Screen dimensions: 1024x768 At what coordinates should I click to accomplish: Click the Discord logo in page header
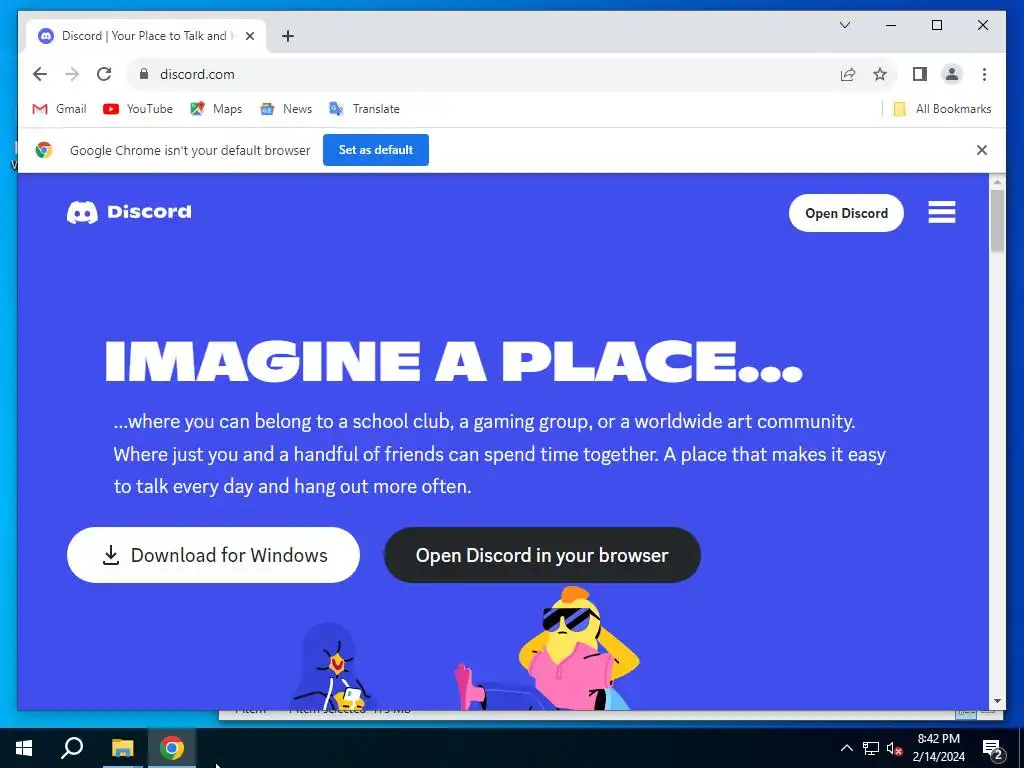[x=129, y=212]
